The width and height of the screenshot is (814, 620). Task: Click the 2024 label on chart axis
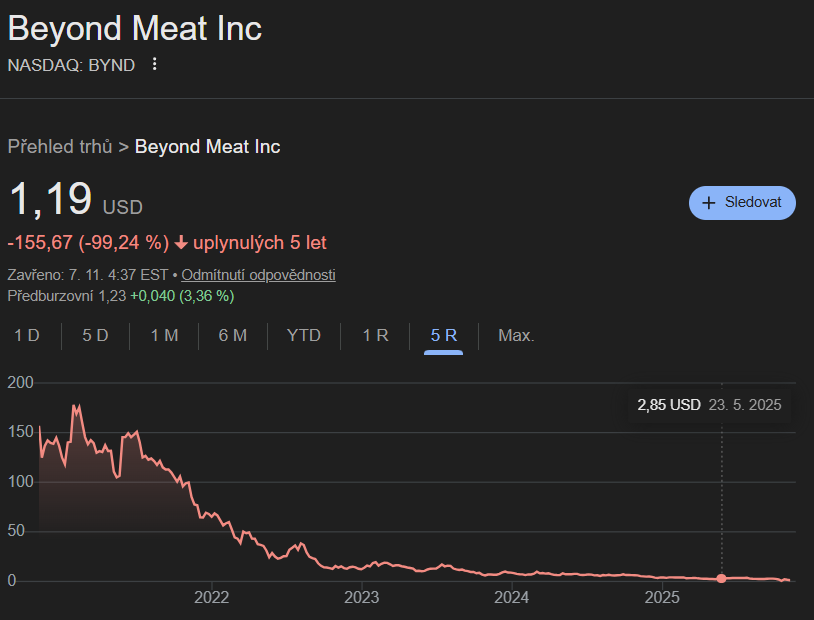512,598
